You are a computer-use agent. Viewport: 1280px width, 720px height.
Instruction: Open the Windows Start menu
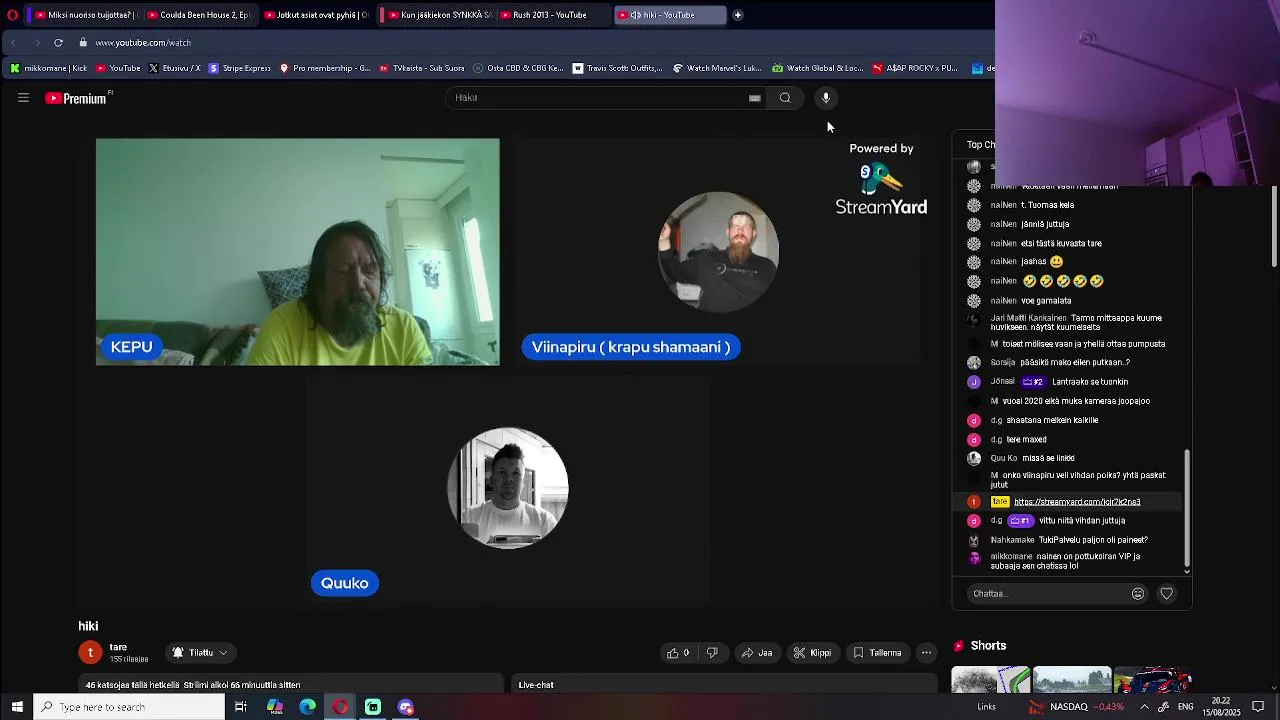(x=16, y=707)
